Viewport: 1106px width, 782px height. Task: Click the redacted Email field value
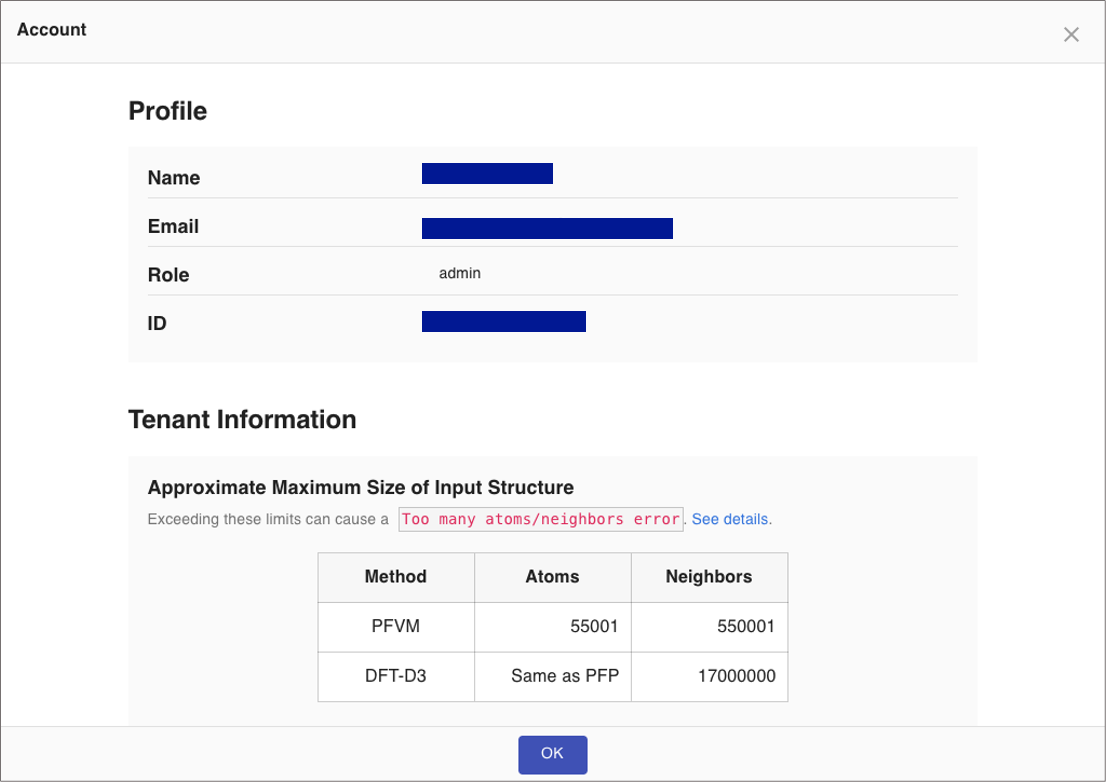click(x=547, y=229)
